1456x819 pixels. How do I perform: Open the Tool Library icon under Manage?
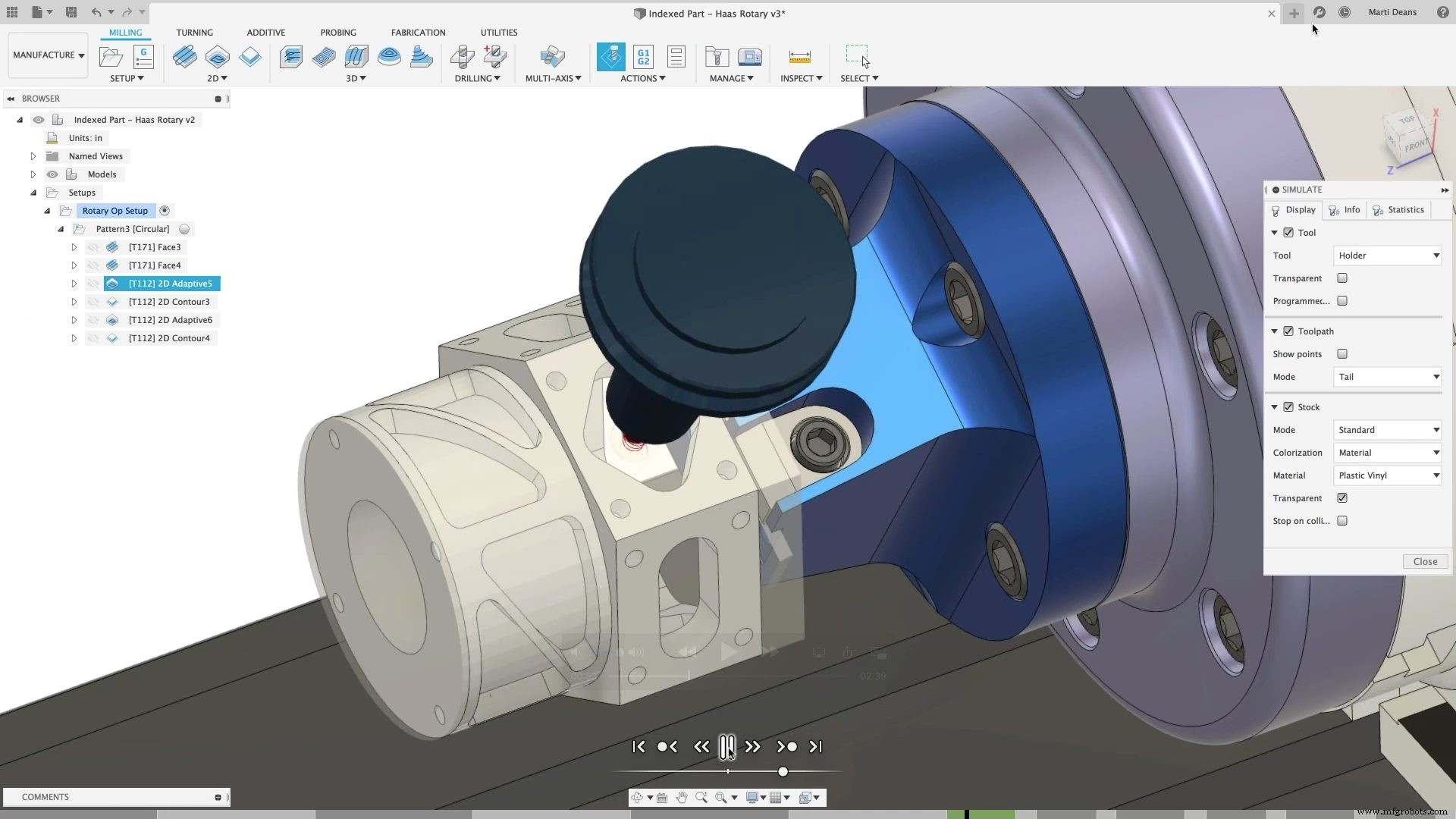[716, 57]
